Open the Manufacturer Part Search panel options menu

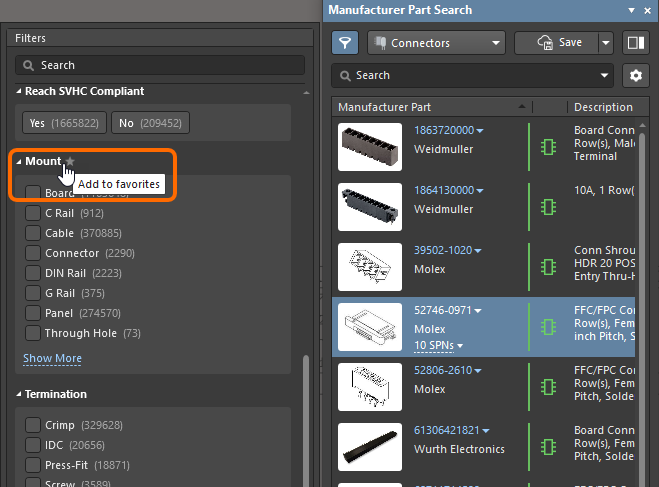click(x=631, y=11)
